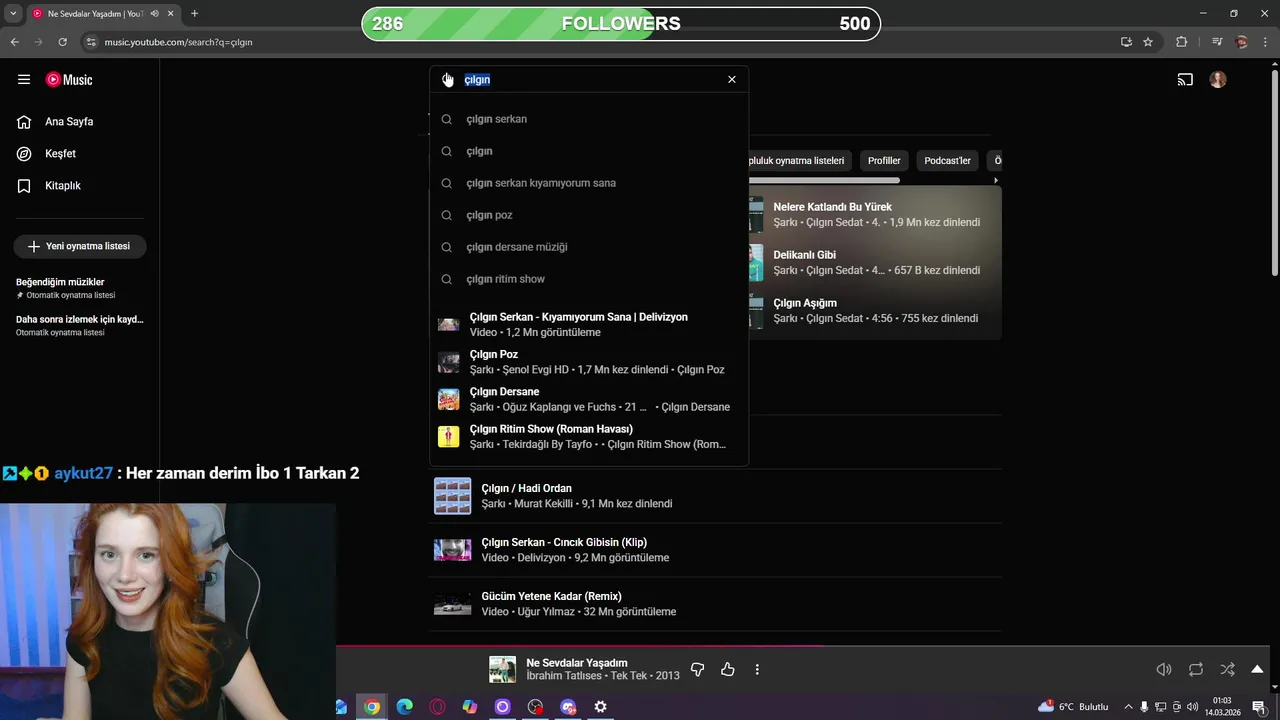The width and height of the screenshot is (1280, 720).
Task: Open the YouTube Music logo home link
Action: pos(69,80)
